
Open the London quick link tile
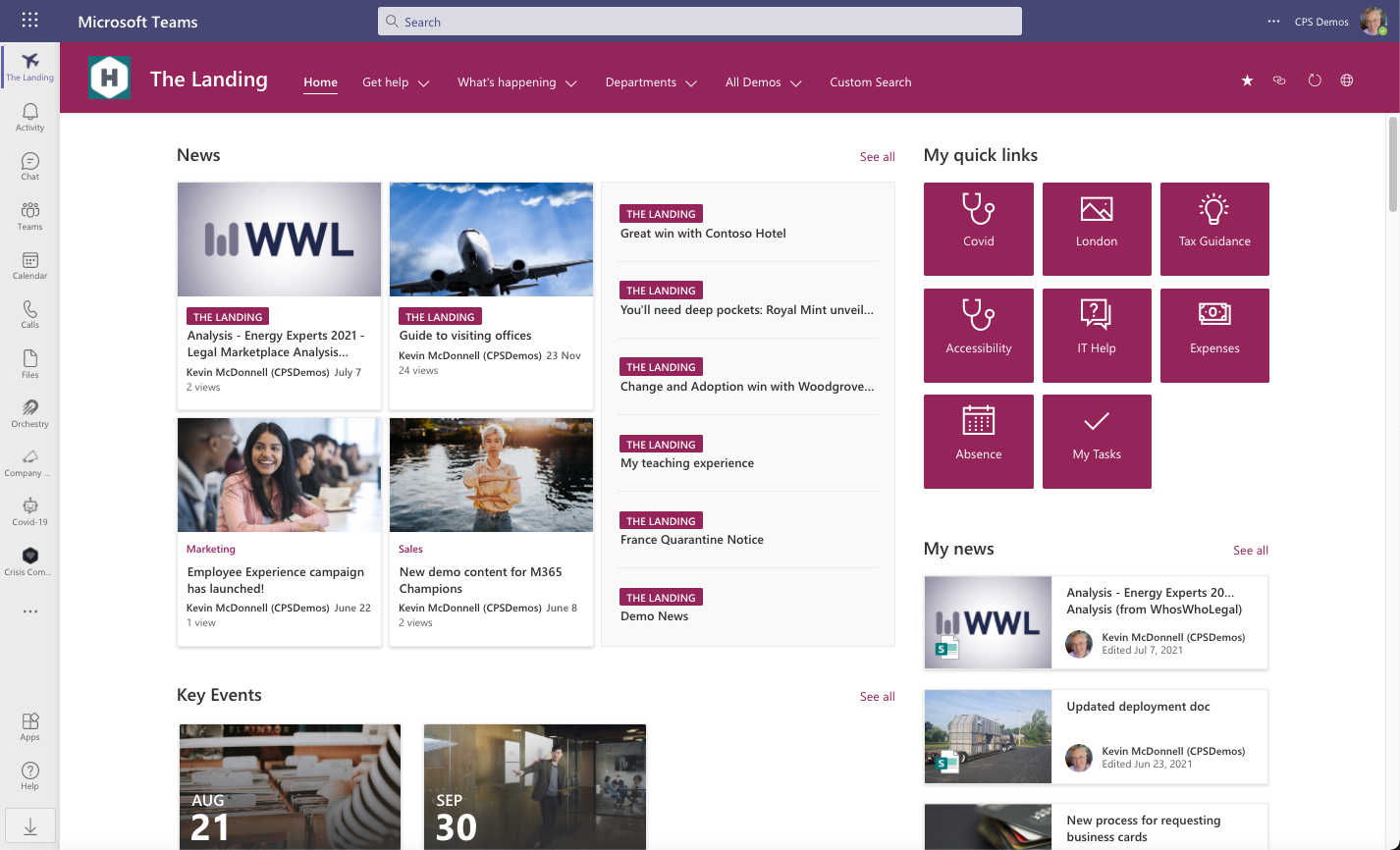point(1097,229)
